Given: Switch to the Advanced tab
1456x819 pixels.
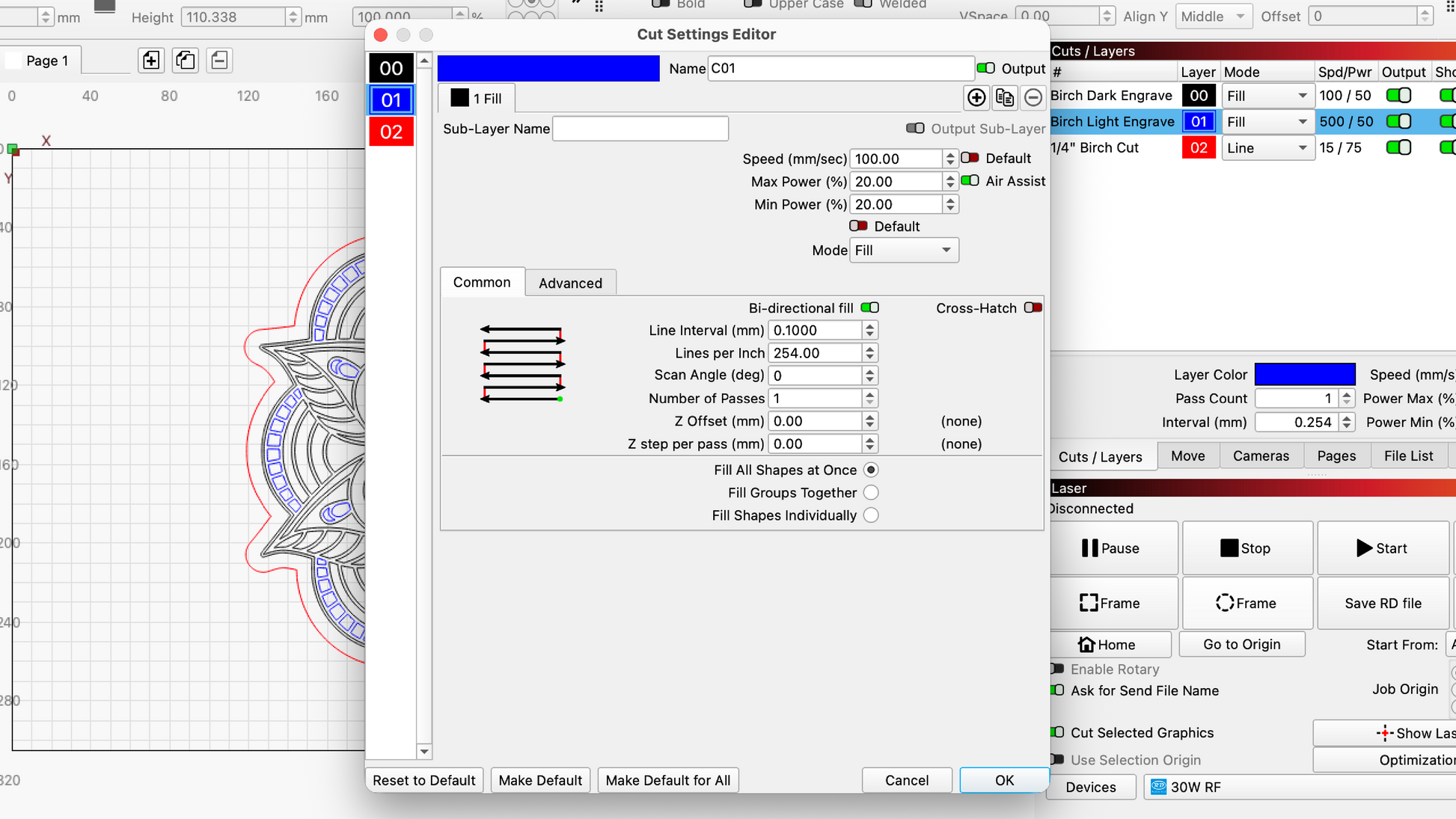Looking at the screenshot, I should click(570, 283).
